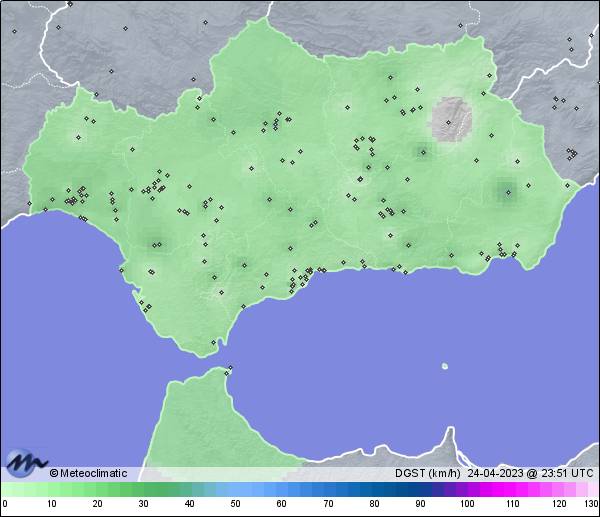600x517 pixels.
Task: Click the 110 label on the legend
Action: click(513, 503)
